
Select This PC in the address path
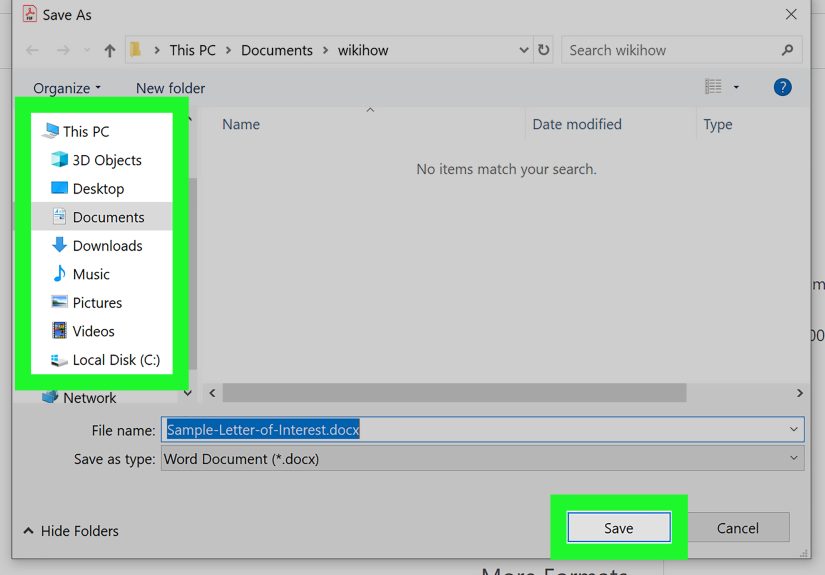coord(193,51)
